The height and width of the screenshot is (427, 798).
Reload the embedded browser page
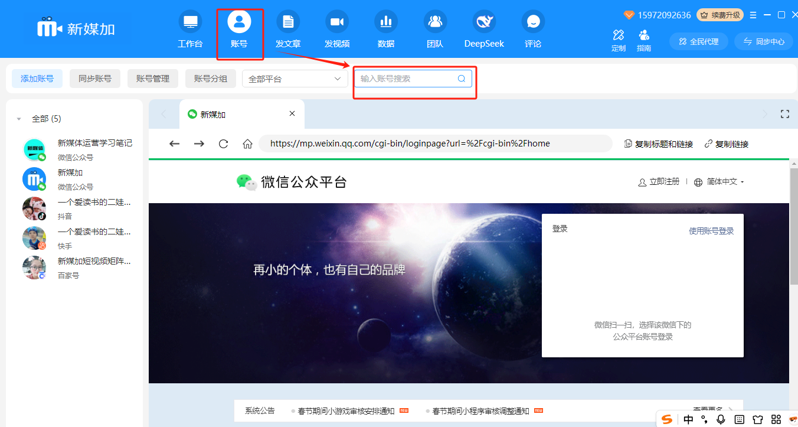[x=223, y=144]
